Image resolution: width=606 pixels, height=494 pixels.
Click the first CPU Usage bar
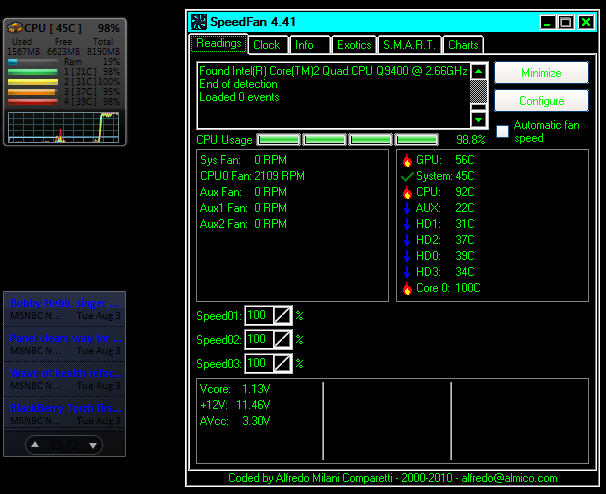[x=278, y=140]
